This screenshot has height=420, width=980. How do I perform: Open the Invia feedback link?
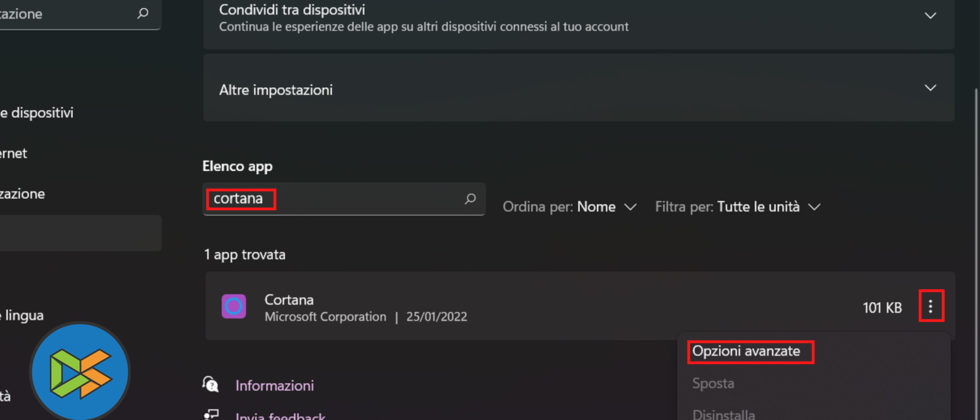point(280,416)
